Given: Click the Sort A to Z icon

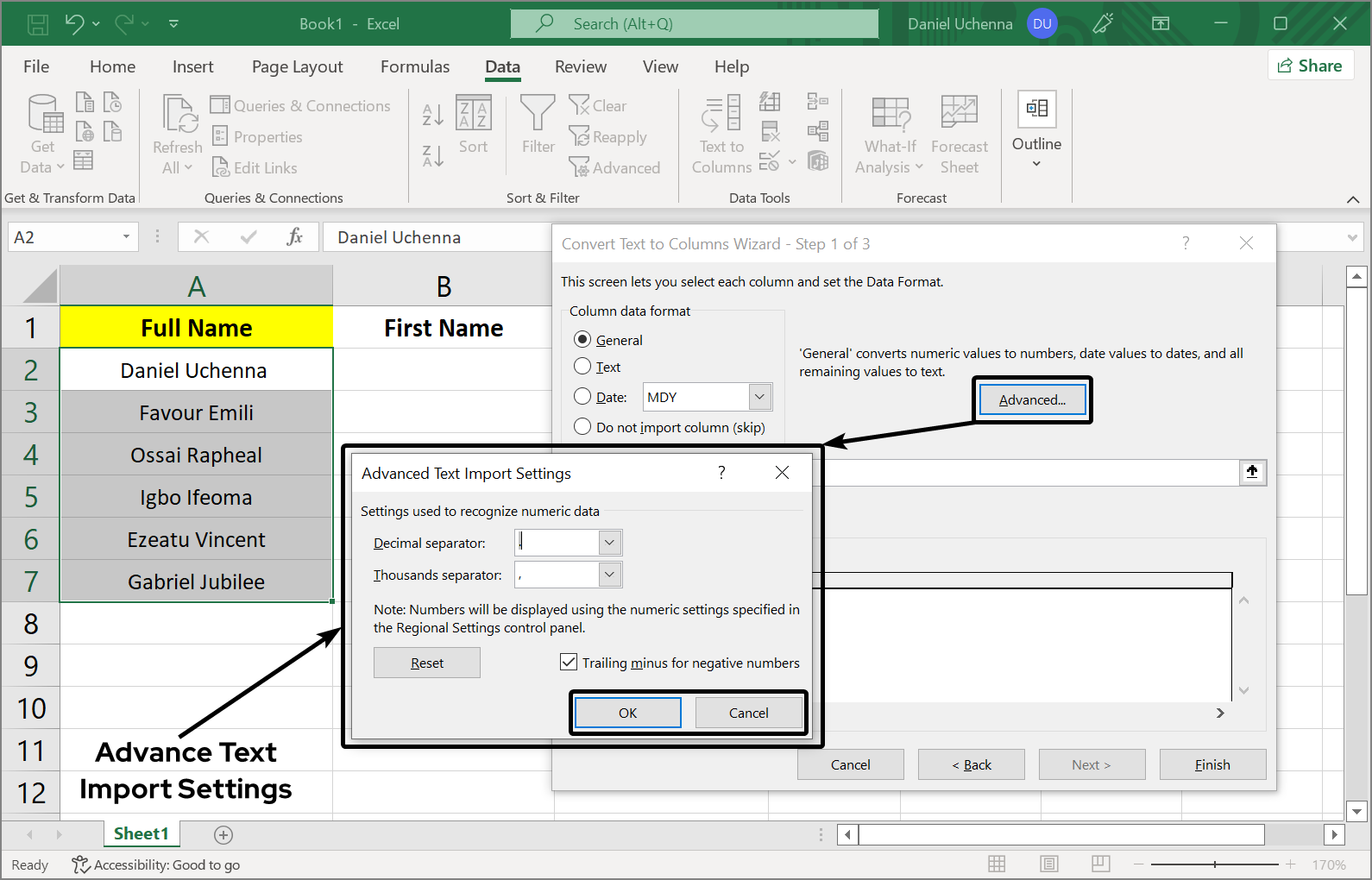Looking at the screenshot, I should pyautogui.click(x=433, y=113).
